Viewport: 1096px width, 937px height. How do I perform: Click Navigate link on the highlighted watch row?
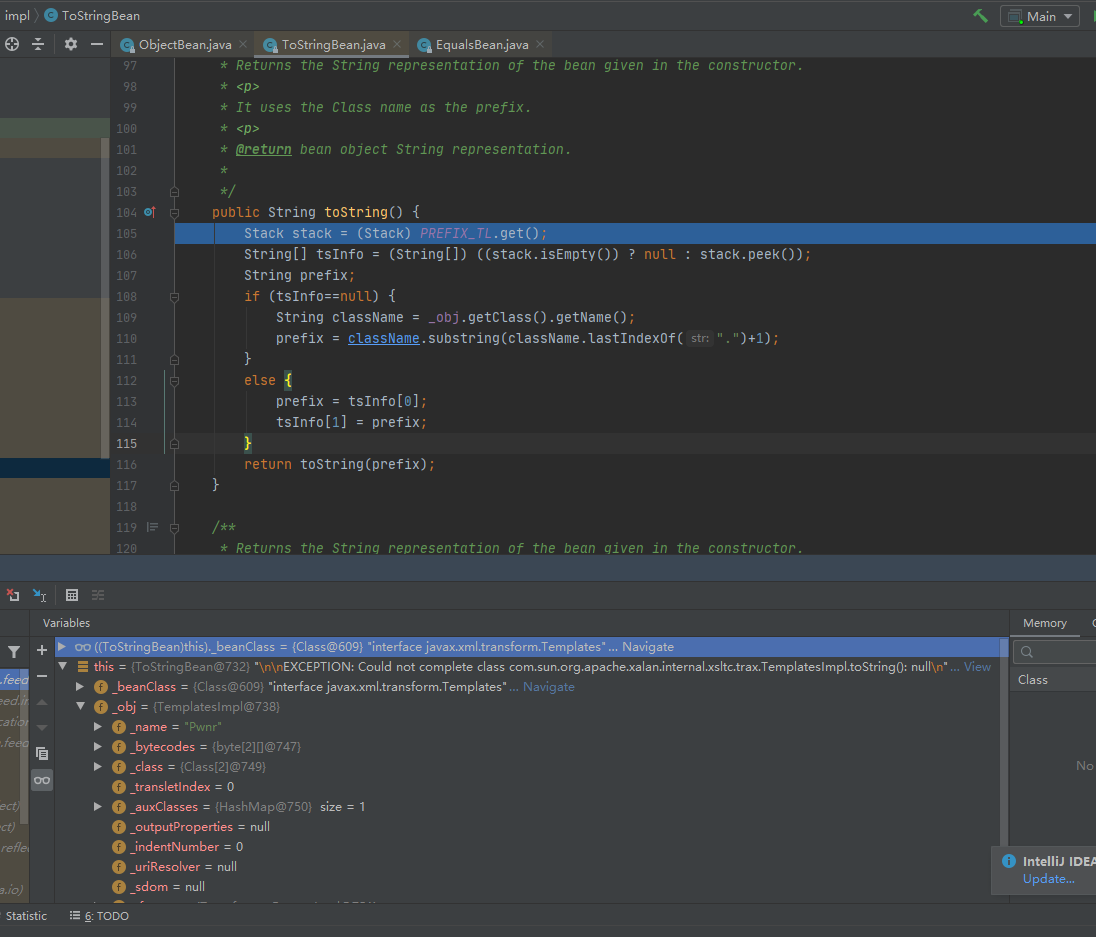647,647
